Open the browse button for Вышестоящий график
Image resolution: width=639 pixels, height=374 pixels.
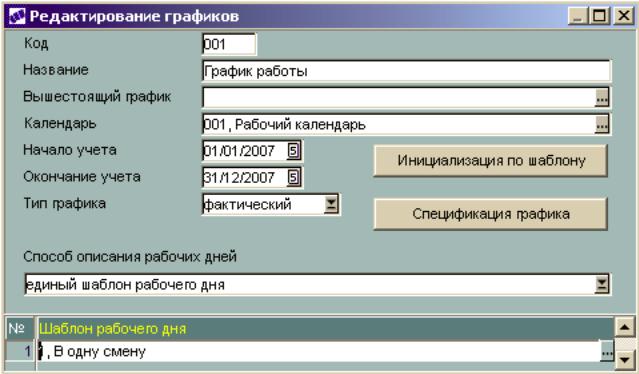click(x=602, y=98)
